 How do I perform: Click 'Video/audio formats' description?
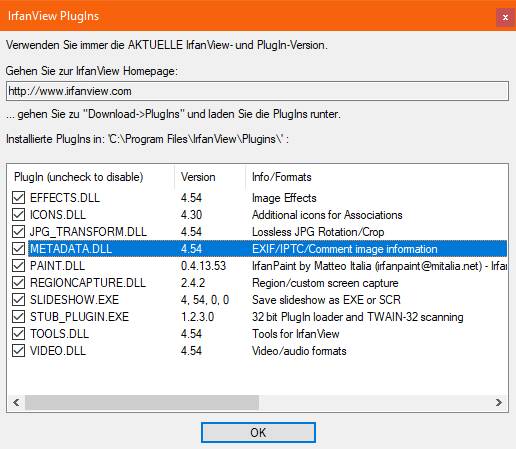click(299, 351)
